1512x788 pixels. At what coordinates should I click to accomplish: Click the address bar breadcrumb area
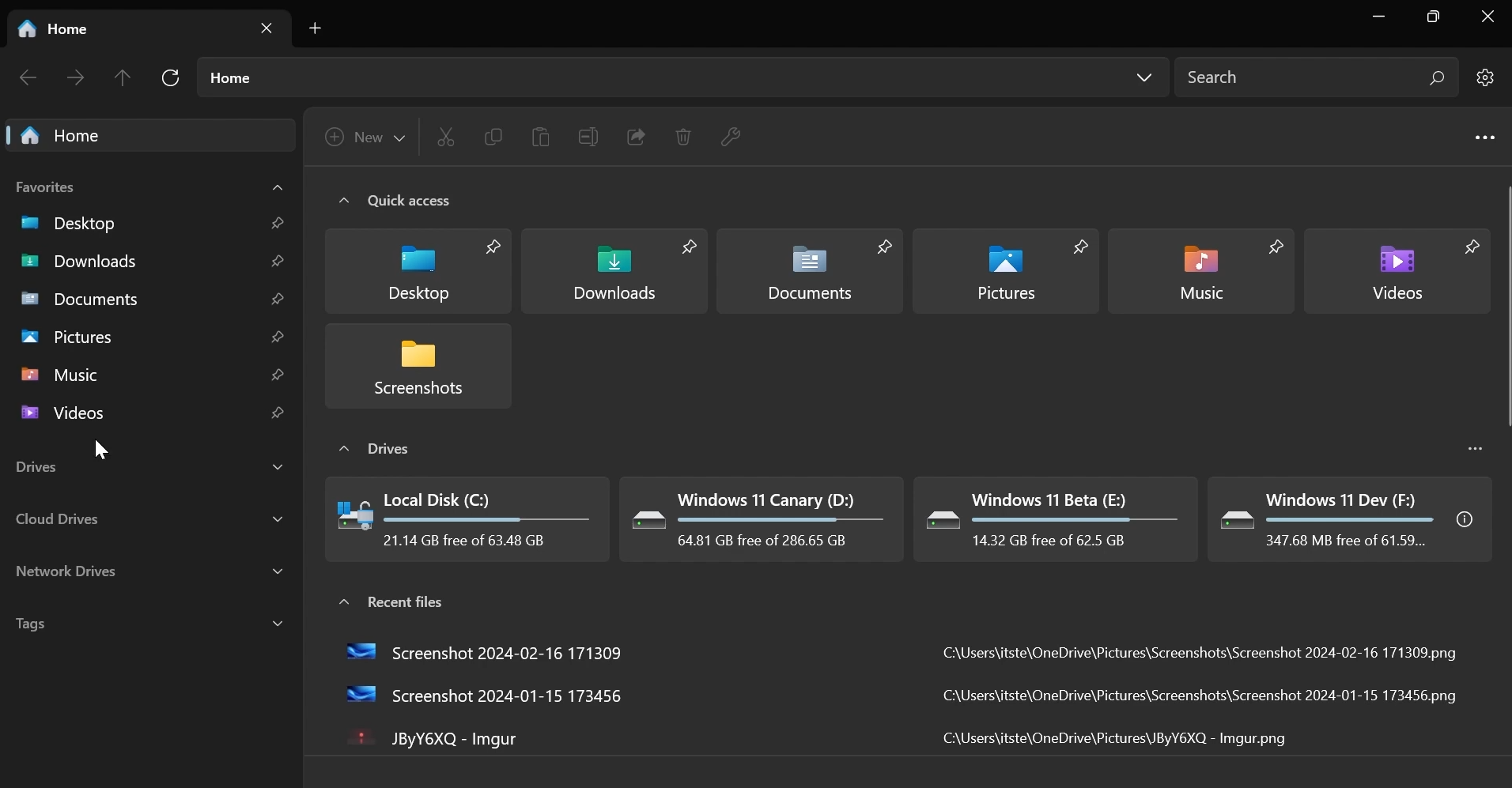click(x=554, y=77)
